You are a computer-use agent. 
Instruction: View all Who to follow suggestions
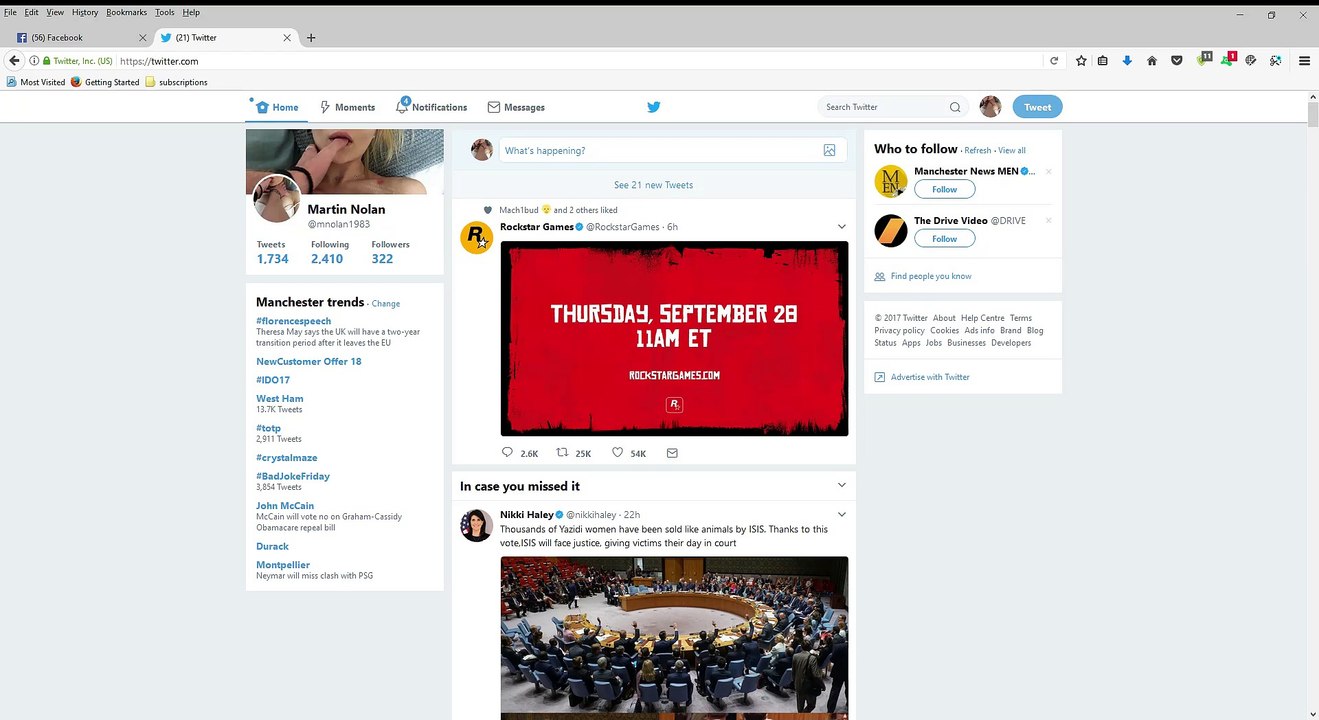1012,151
